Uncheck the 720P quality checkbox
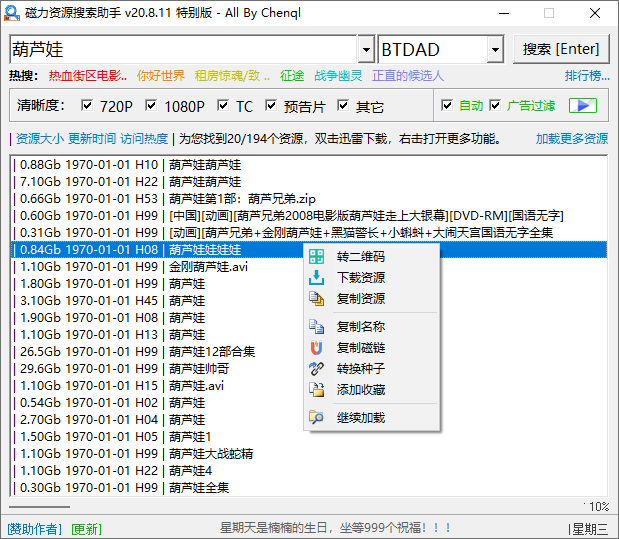The image size is (619, 539). pyautogui.click(x=86, y=106)
